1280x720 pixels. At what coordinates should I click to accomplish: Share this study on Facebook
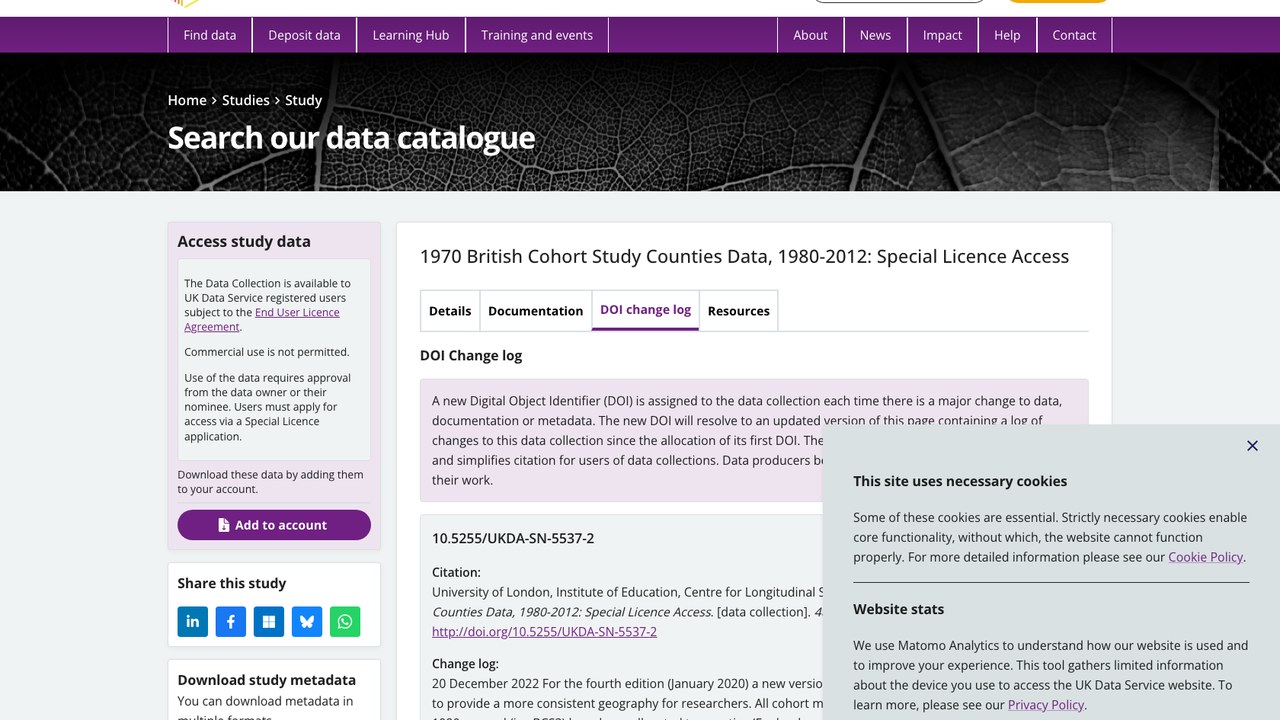(x=231, y=621)
